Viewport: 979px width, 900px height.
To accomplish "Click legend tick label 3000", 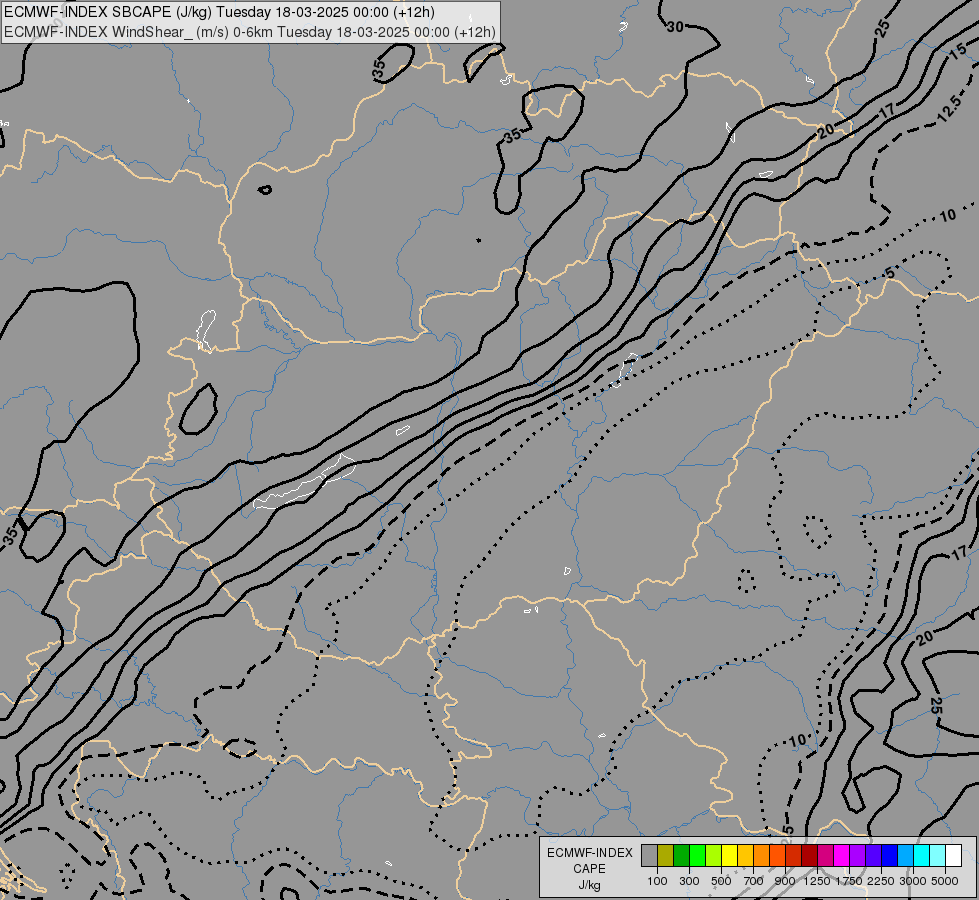I will (913, 881).
